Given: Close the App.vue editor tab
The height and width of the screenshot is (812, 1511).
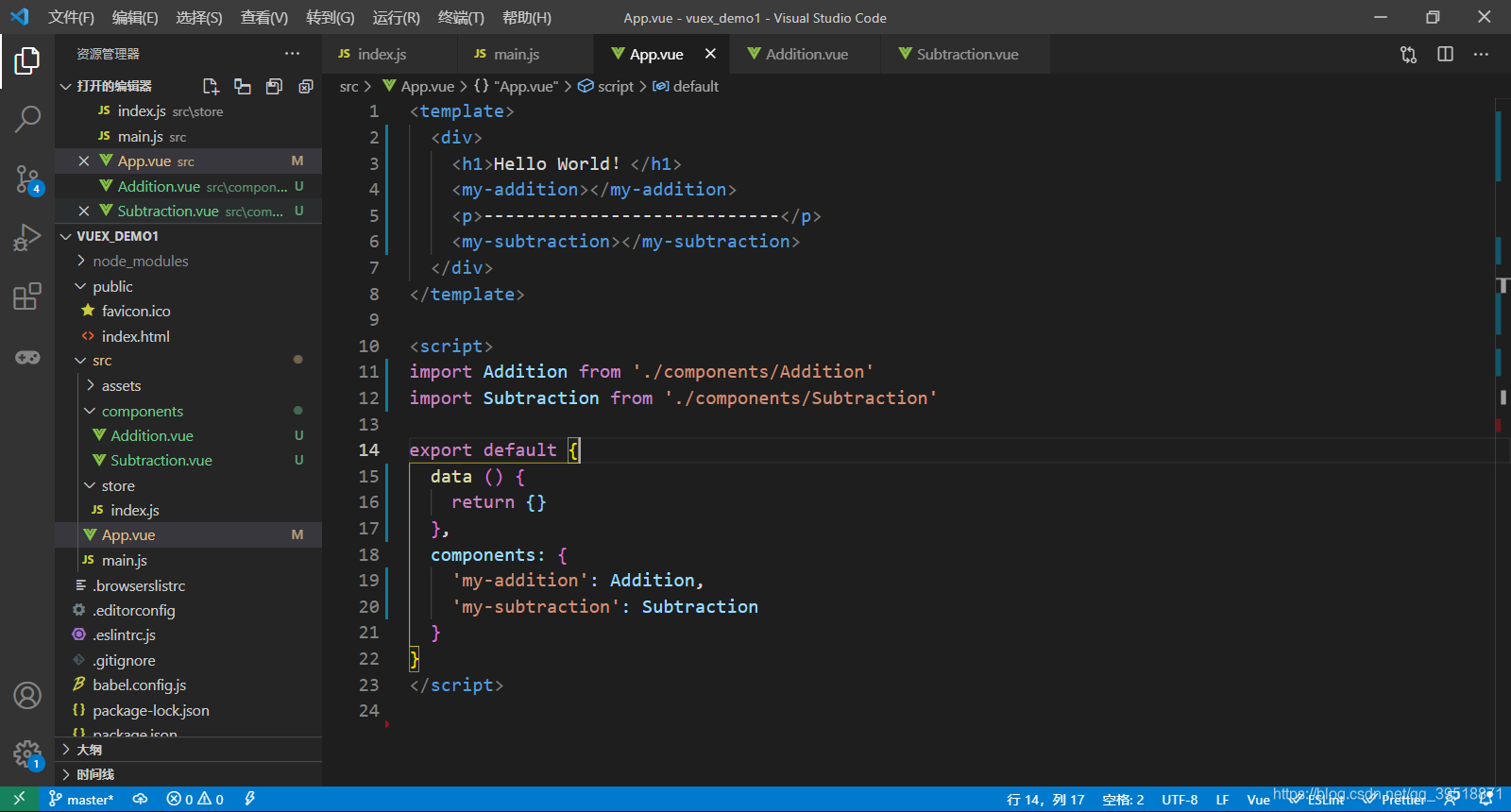Looking at the screenshot, I should coord(710,54).
